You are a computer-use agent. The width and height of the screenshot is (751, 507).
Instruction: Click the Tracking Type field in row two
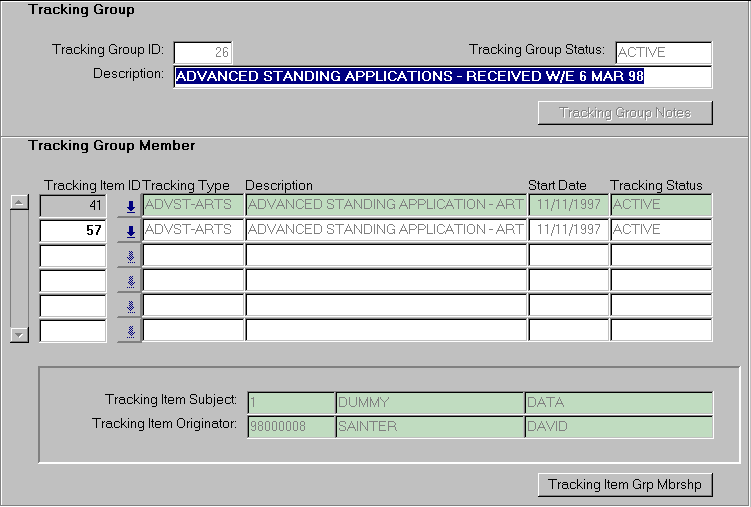point(193,230)
